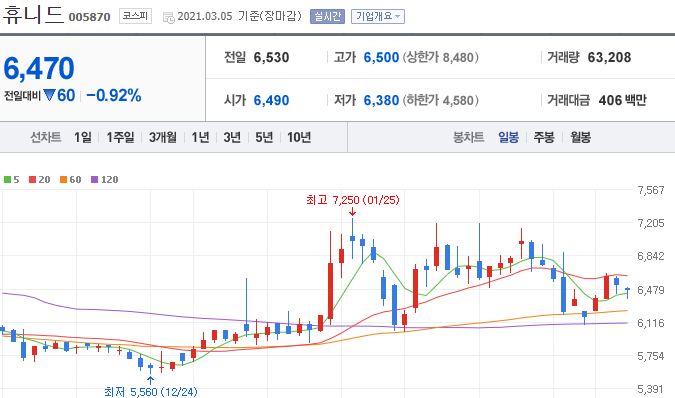Image resolution: width=675 pixels, height=398 pixels.
Task: Click the green 5-day moving average legend swatch
Action: tap(7, 179)
